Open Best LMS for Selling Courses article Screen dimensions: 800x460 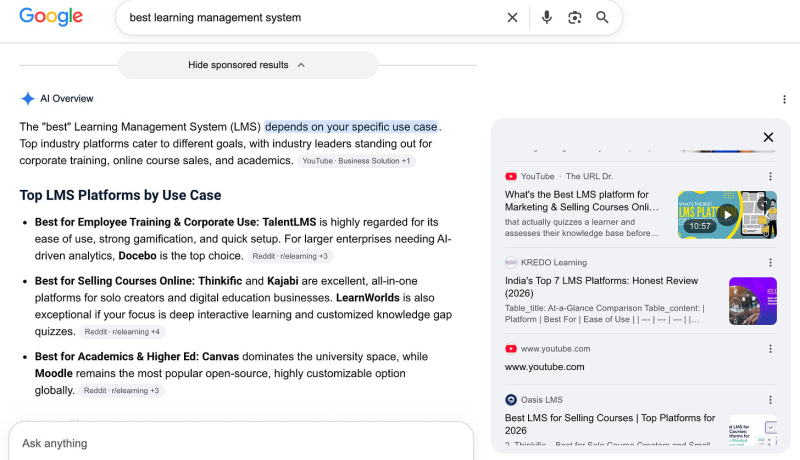pyautogui.click(x=610, y=424)
